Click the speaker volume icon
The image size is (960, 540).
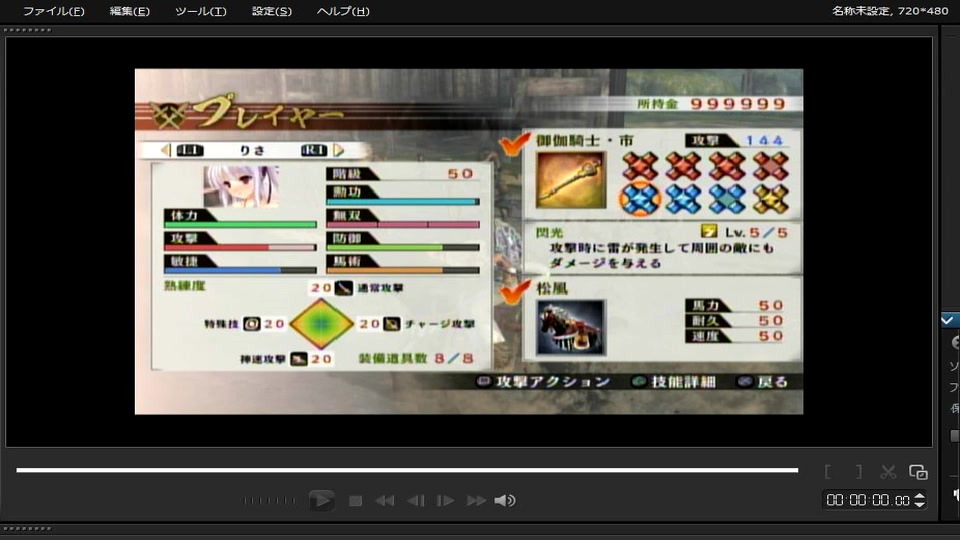[x=504, y=501]
